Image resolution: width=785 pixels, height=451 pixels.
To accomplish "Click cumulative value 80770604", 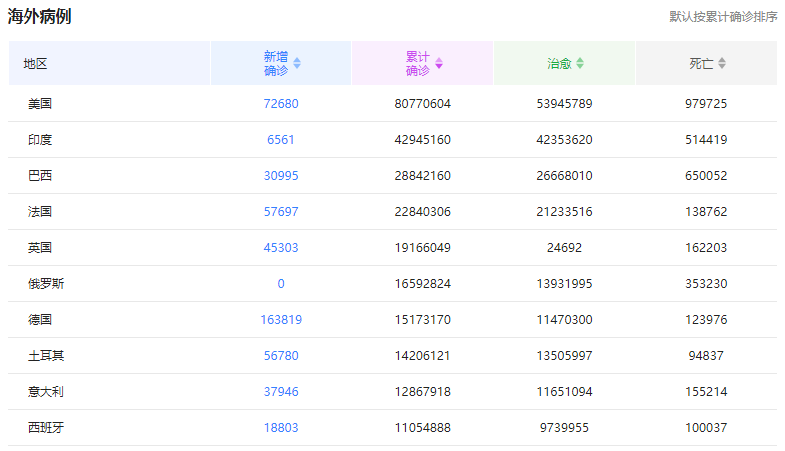I will pyautogui.click(x=423, y=104).
